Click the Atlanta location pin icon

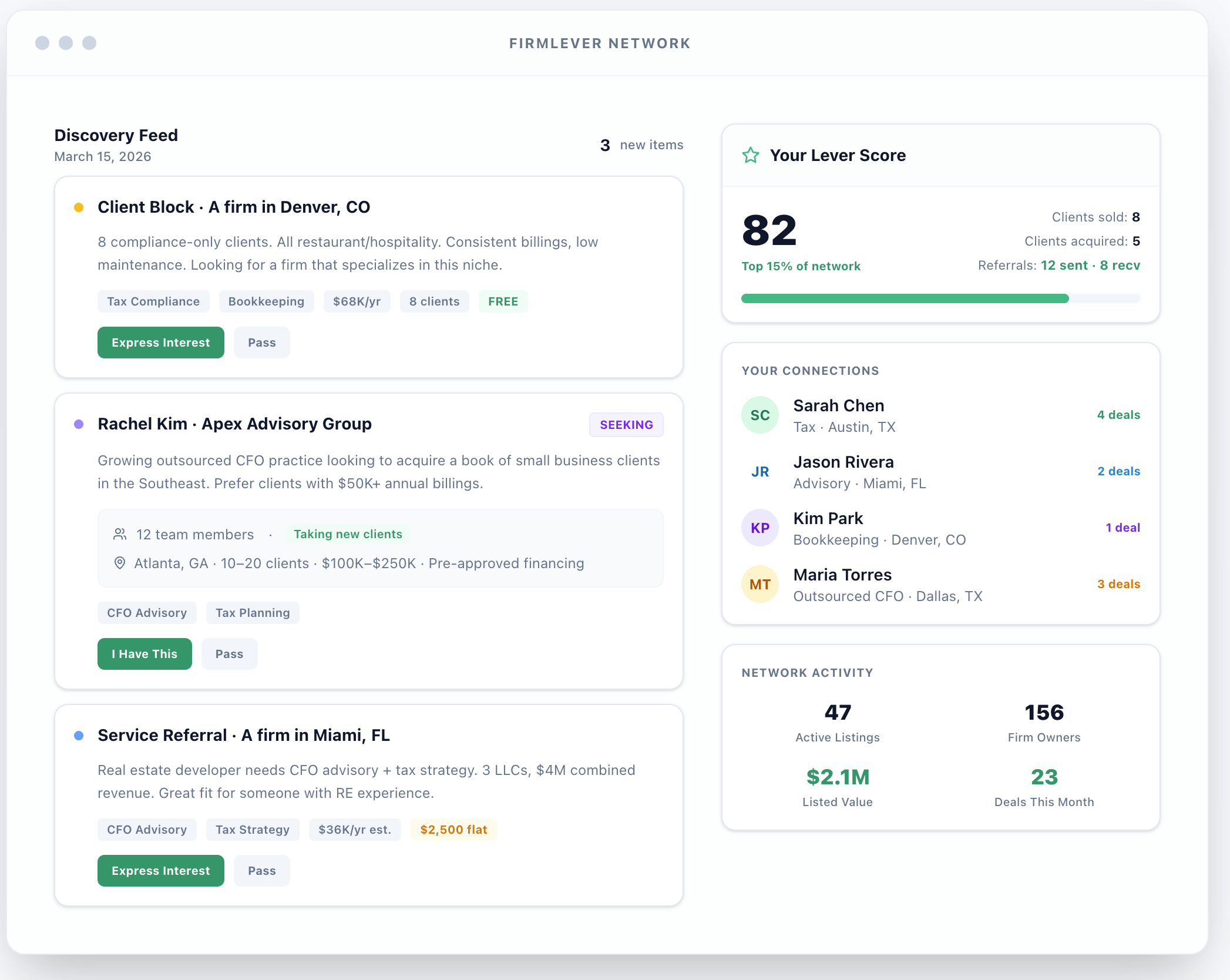click(x=120, y=563)
